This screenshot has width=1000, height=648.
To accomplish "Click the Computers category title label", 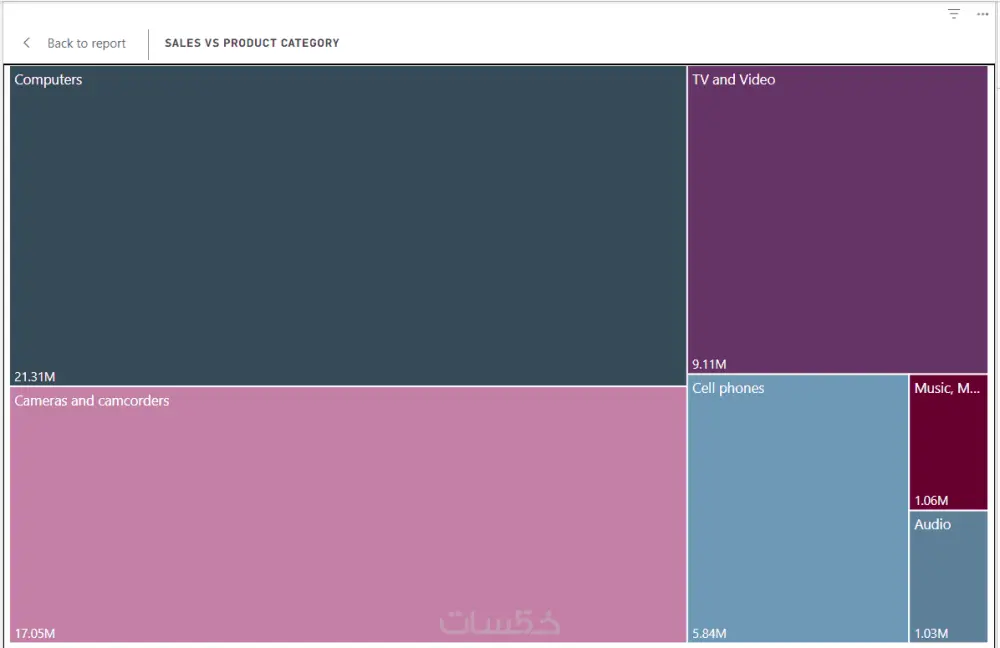I will (x=48, y=80).
